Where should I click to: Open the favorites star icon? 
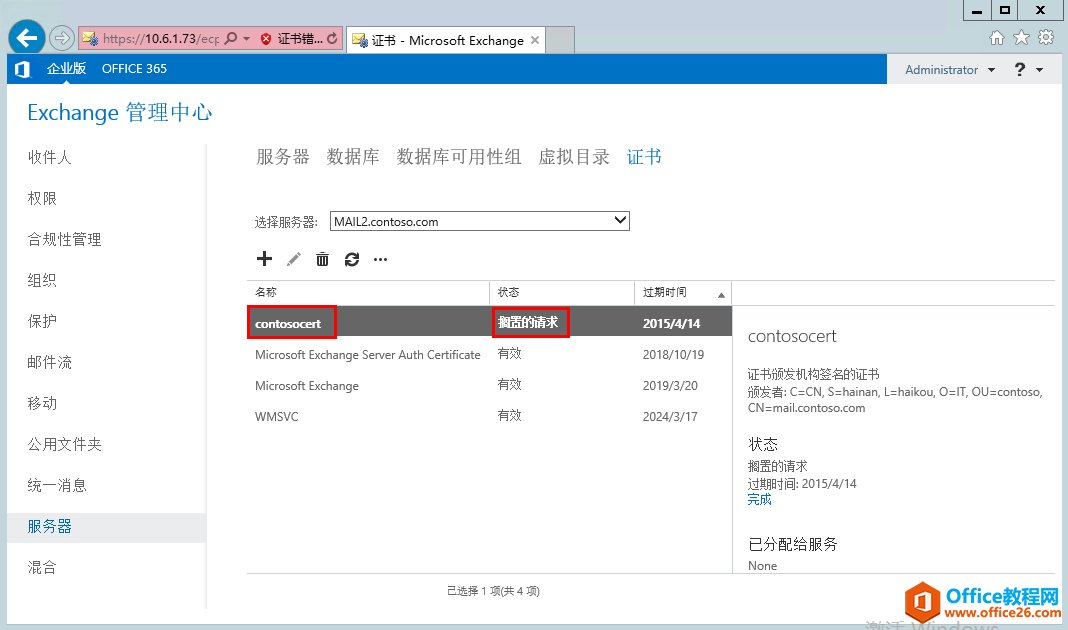pyautogui.click(x=1021, y=35)
